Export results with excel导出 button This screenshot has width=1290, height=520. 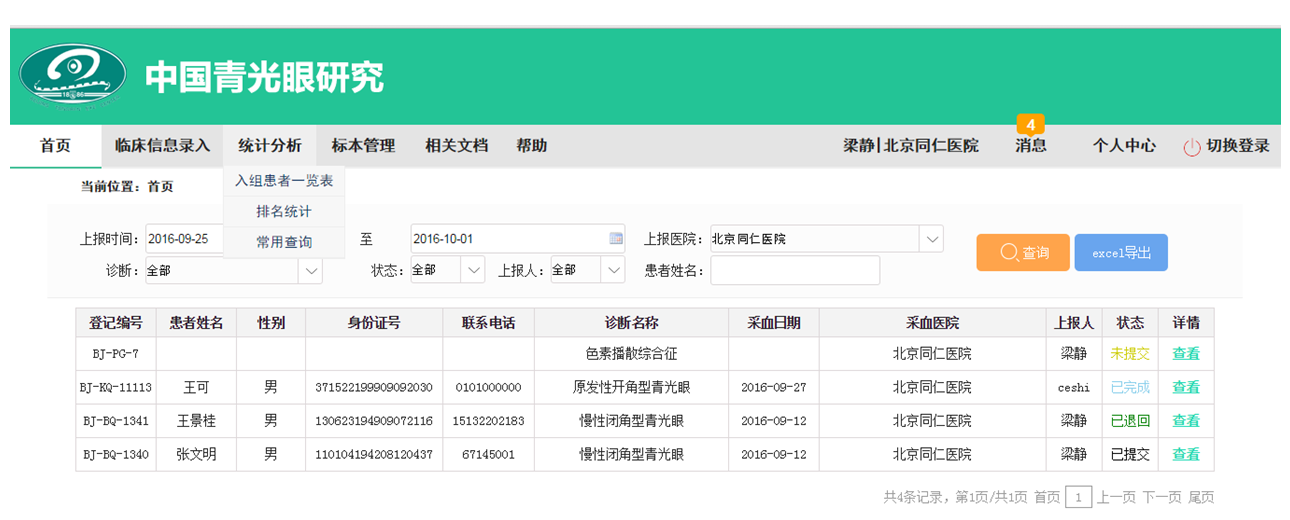(x=1121, y=253)
